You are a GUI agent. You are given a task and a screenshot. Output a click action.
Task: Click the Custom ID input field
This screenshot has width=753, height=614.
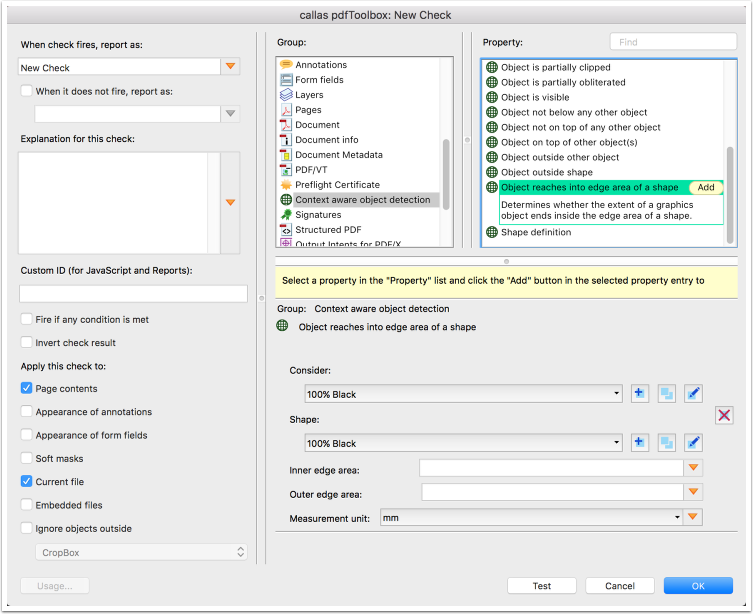click(x=134, y=294)
